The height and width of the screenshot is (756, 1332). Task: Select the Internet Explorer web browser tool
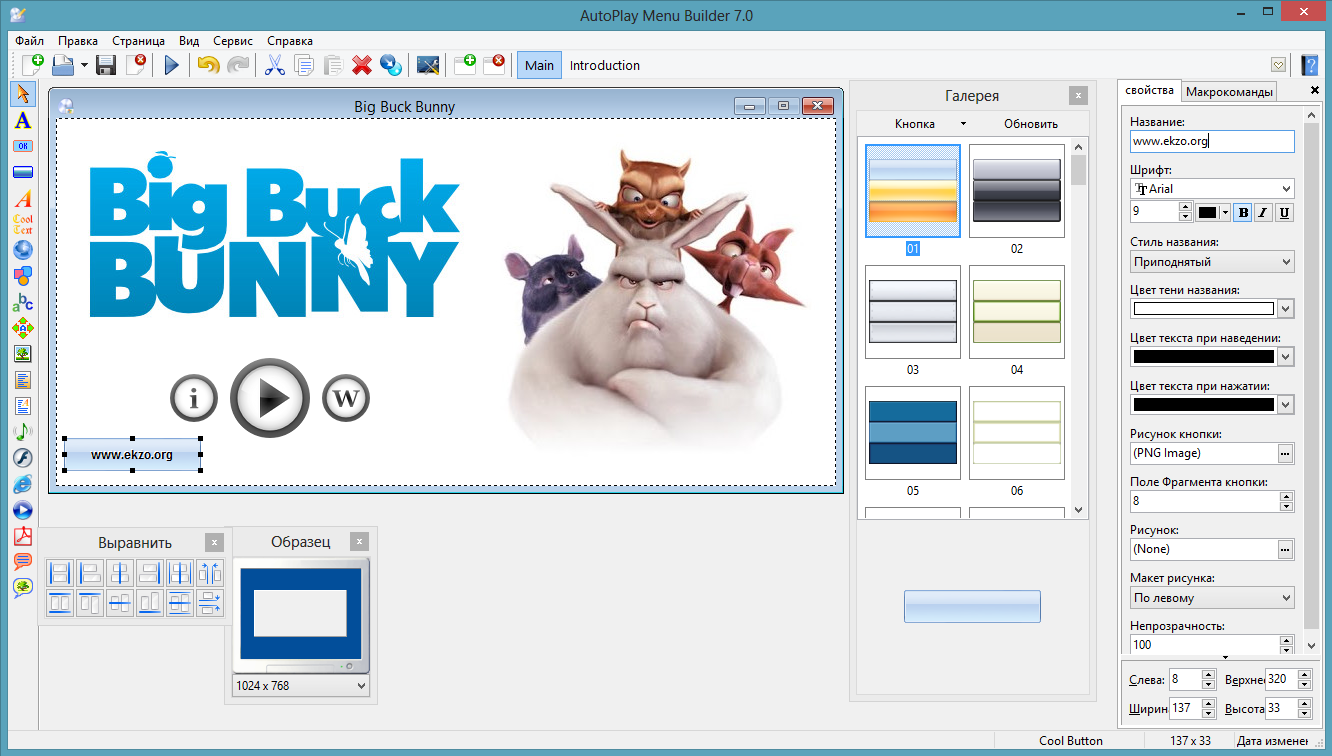point(22,484)
